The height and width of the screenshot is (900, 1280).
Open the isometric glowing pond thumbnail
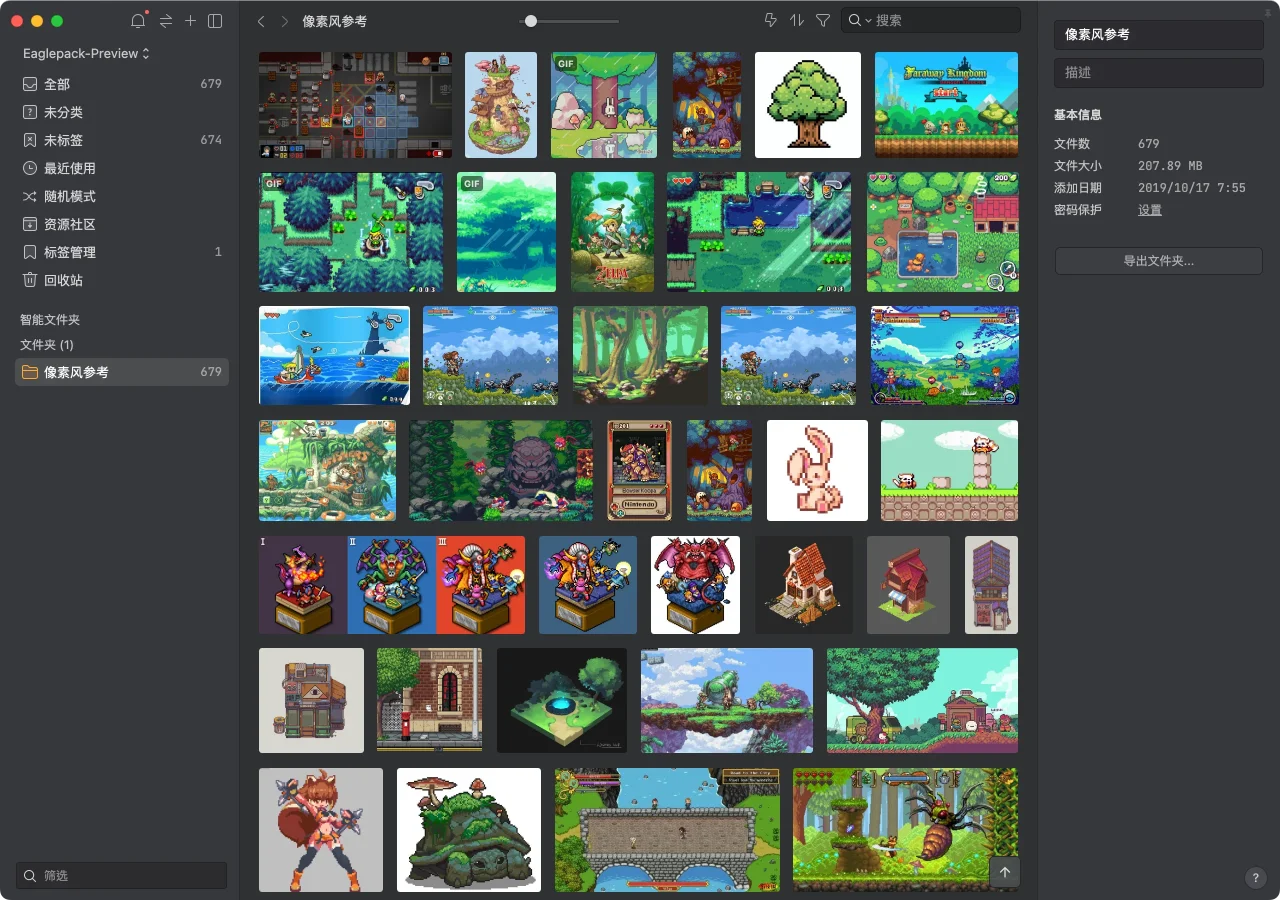point(562,700)
